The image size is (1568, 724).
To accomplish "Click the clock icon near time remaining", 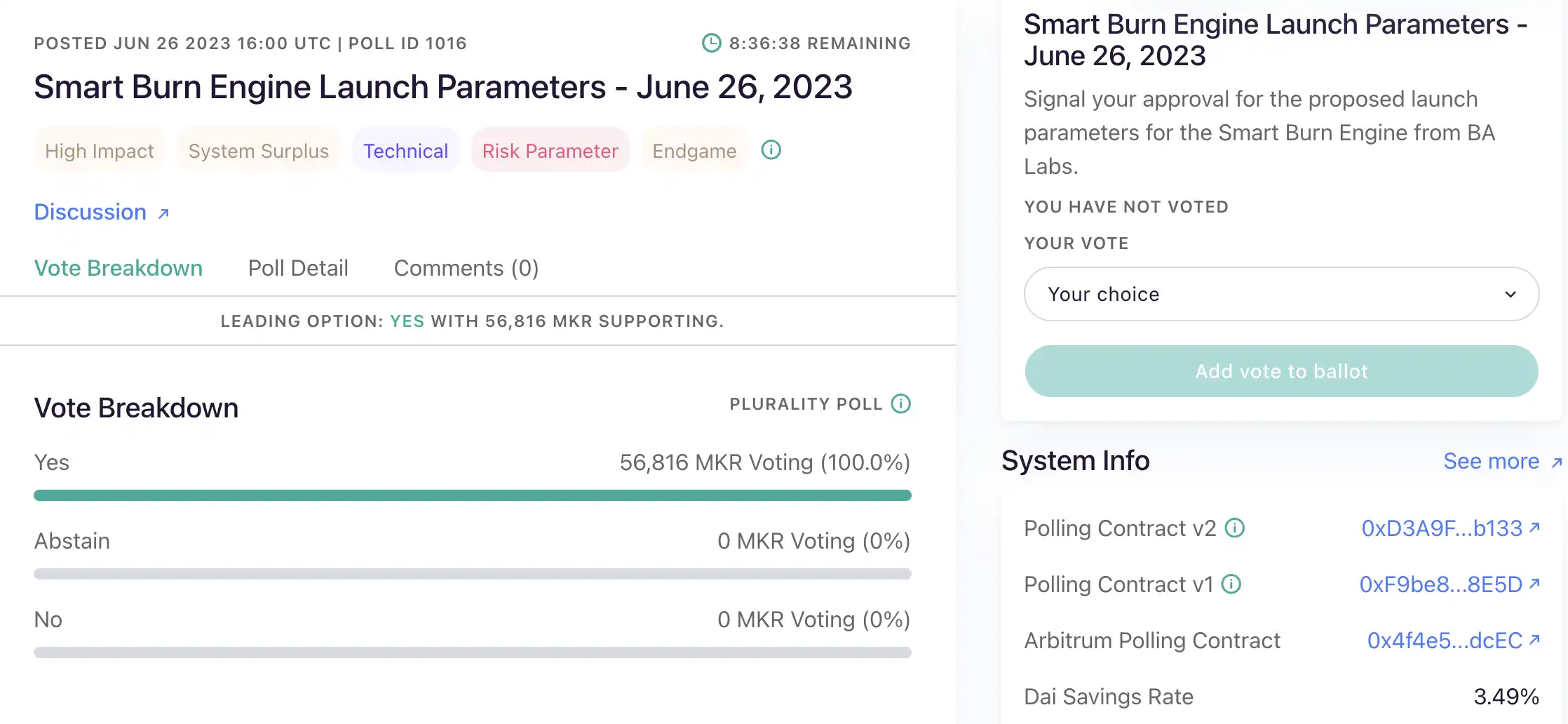I will (x=711, y=43).
